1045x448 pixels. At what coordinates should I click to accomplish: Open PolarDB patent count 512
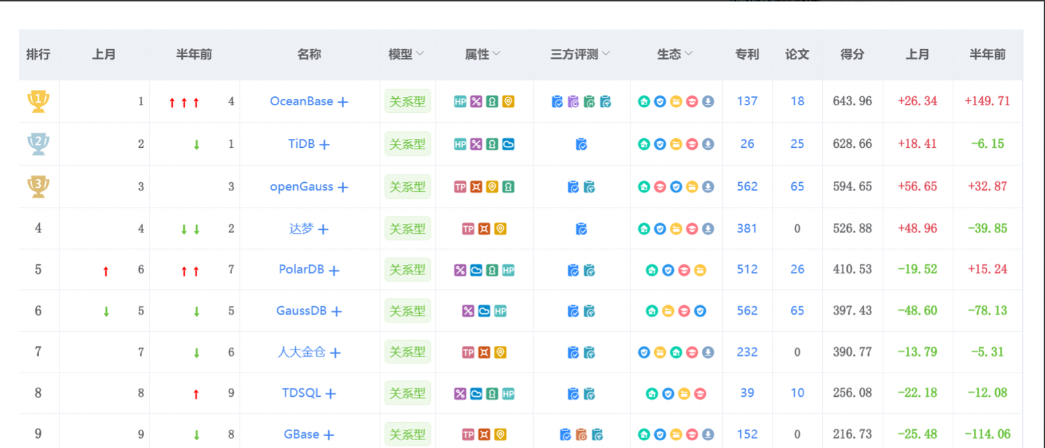pos(747,270)
